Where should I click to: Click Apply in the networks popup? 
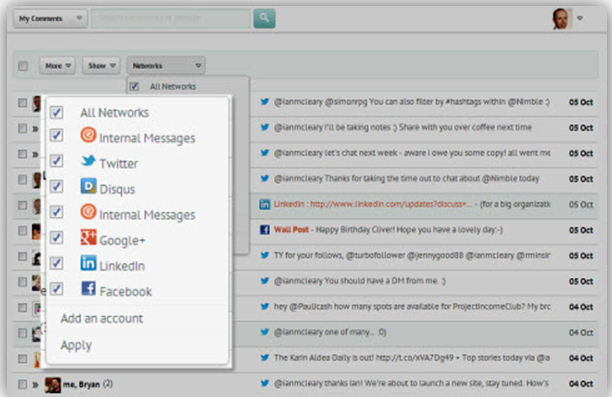(x=76, y=345)
